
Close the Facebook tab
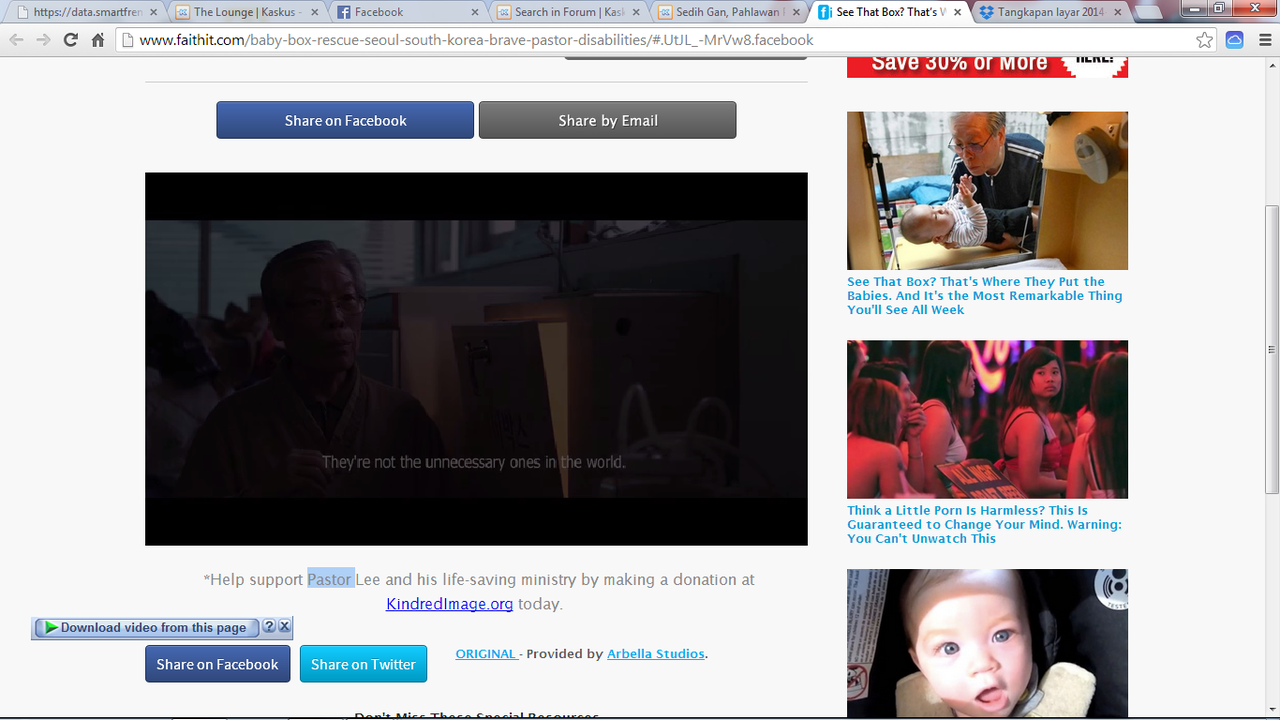(x=473, y=12)
